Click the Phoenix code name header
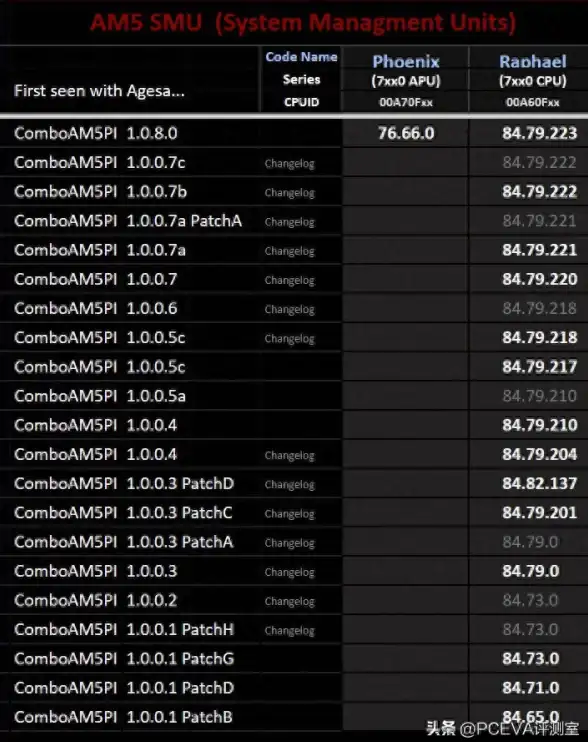588x742 pixels. (x=406, y=62)
